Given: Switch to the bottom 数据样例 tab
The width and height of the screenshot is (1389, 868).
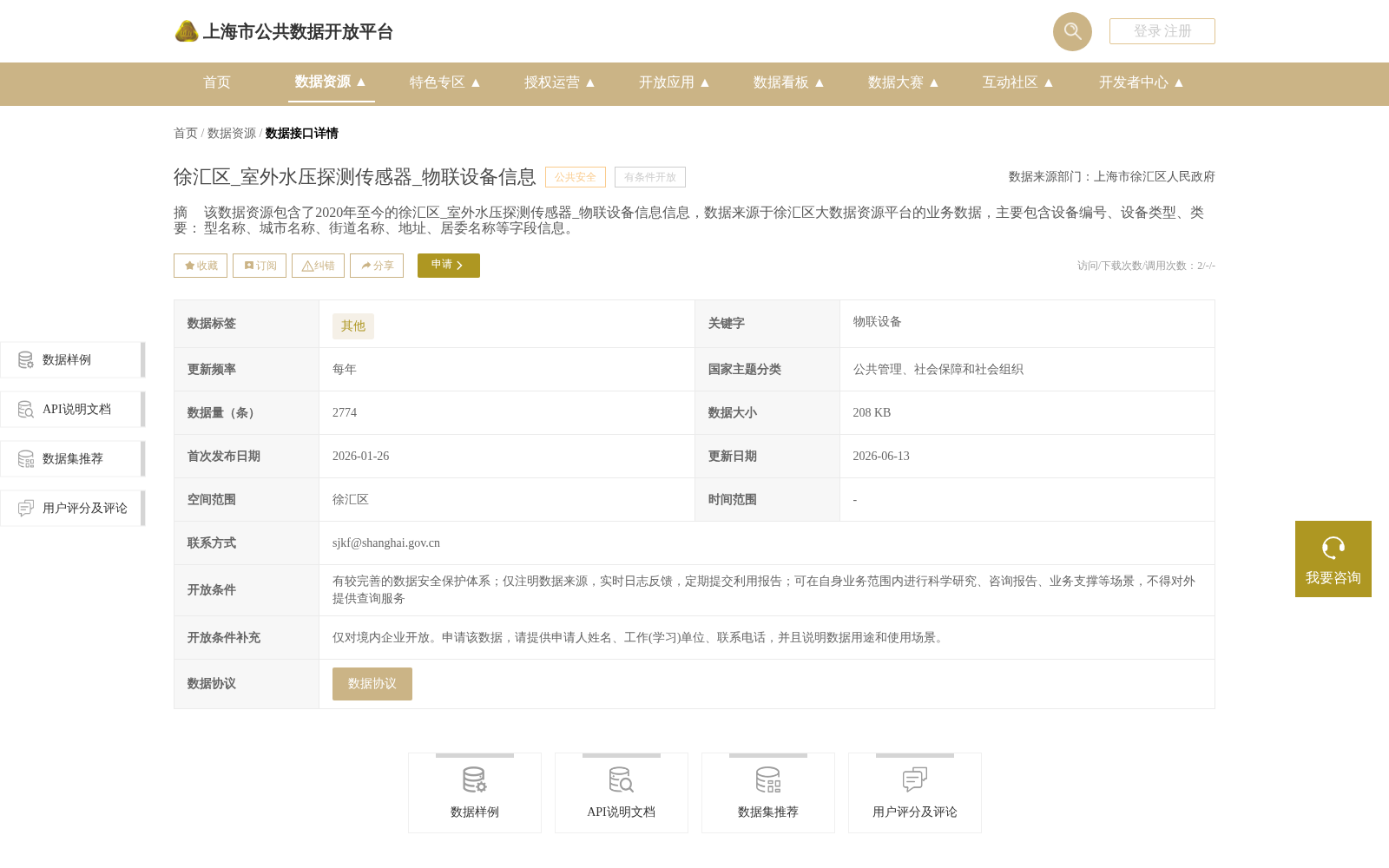Looking at the screenshot, I should [x=475, y=793].
